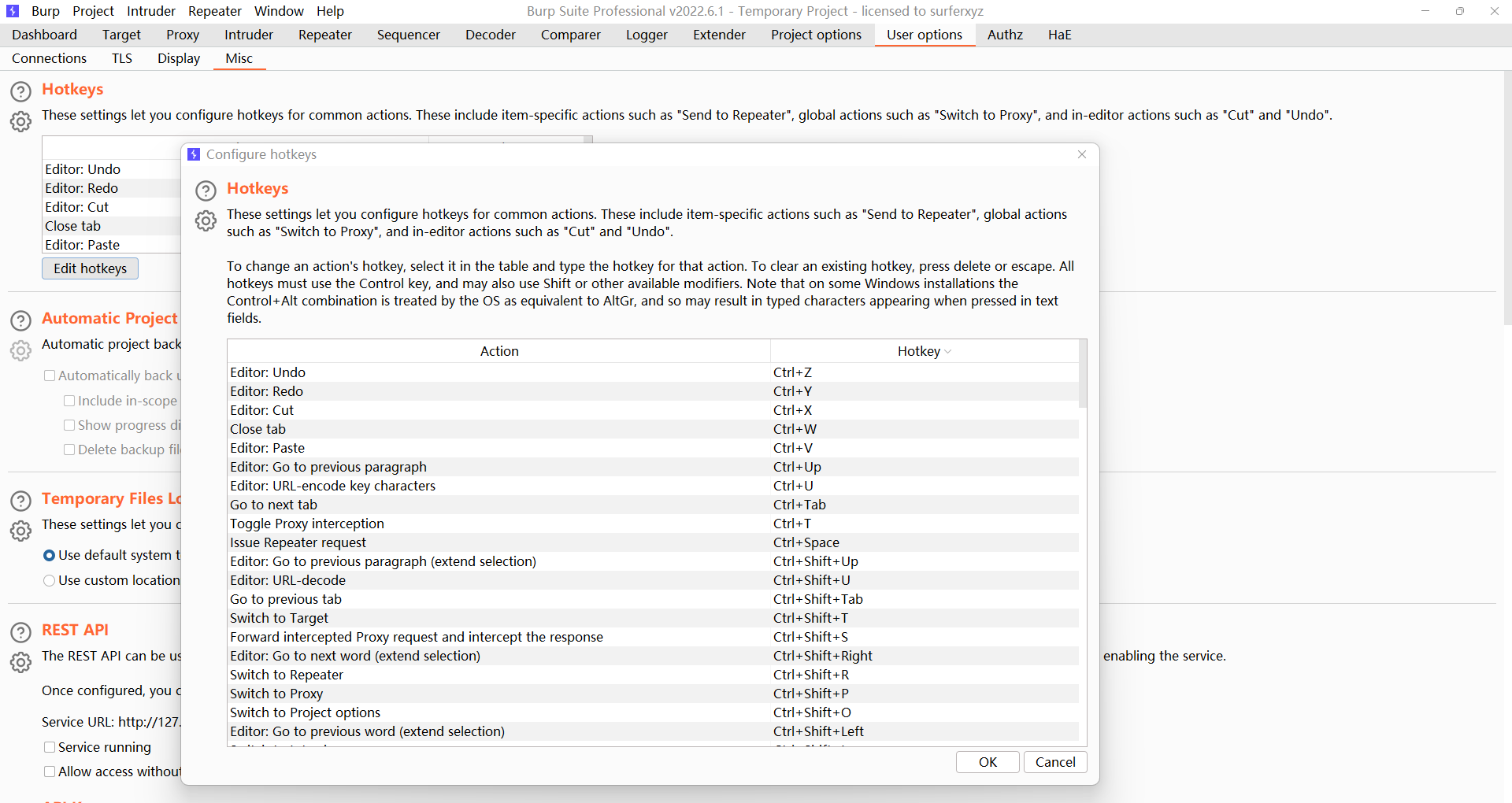The image size is (1512, 803).
Task: Open the Help menu
Action: (x=330, y=11)
